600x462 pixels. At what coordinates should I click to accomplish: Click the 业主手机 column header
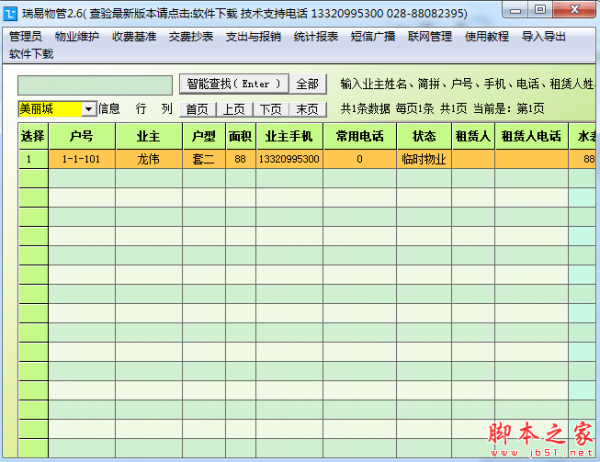click(289, 136)
